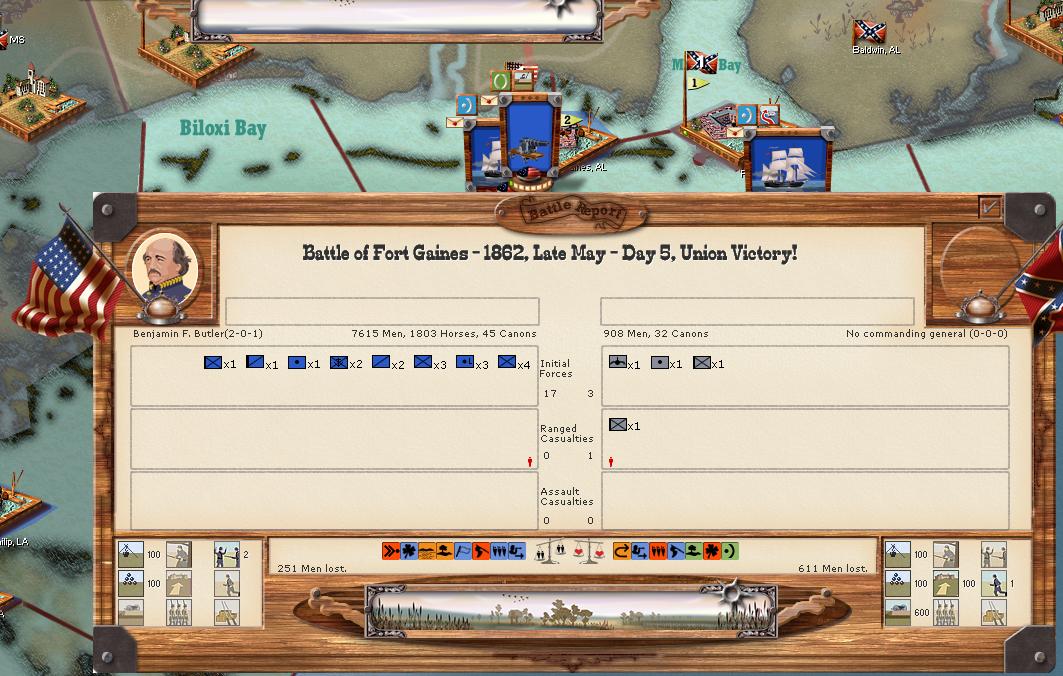Click the terrain landscape banner at bottom
The image size is (1063, 676).
[571, 610]
